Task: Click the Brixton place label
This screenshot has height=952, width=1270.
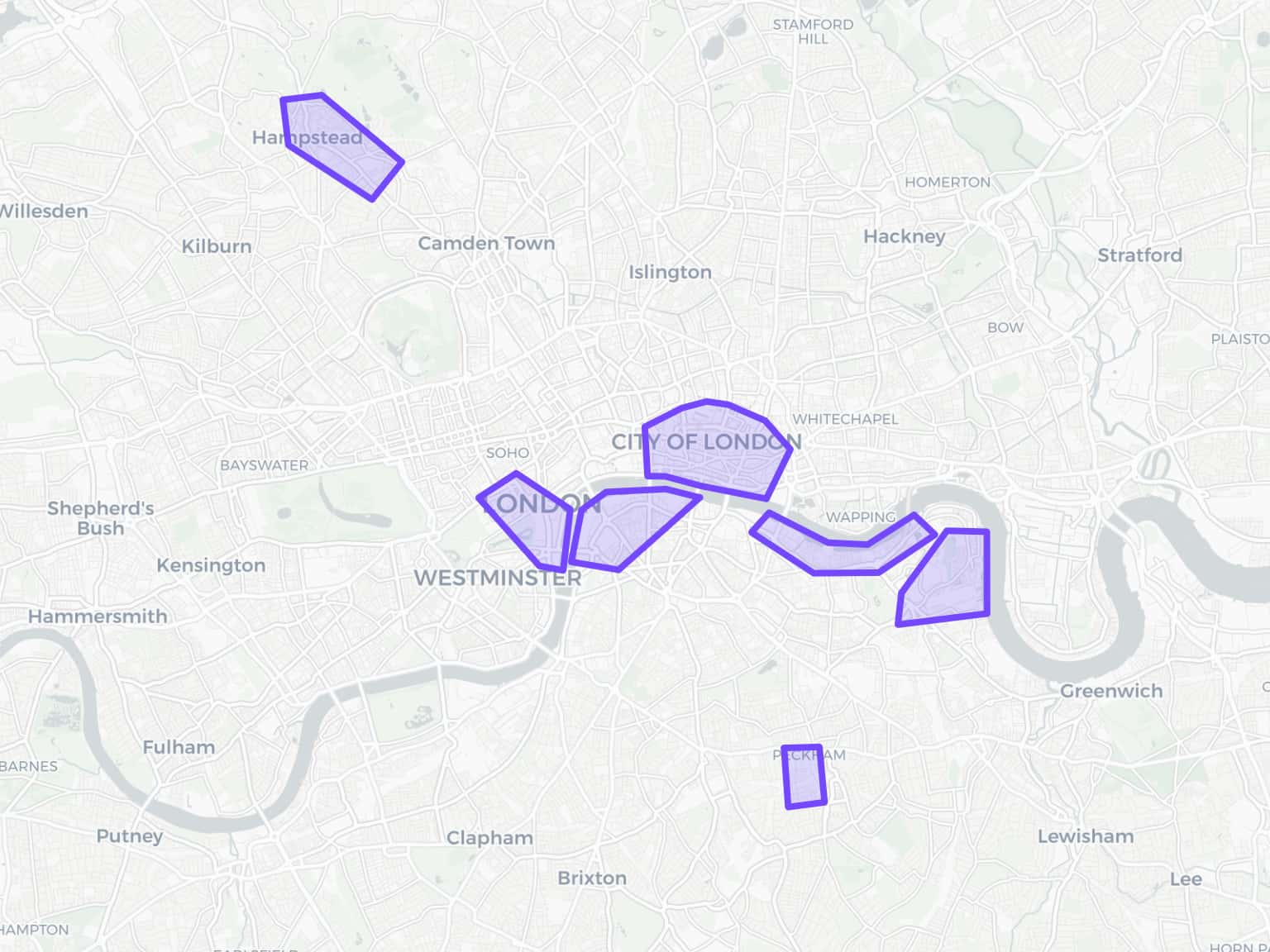Action: pyautogui.click(x=592, y=878)
